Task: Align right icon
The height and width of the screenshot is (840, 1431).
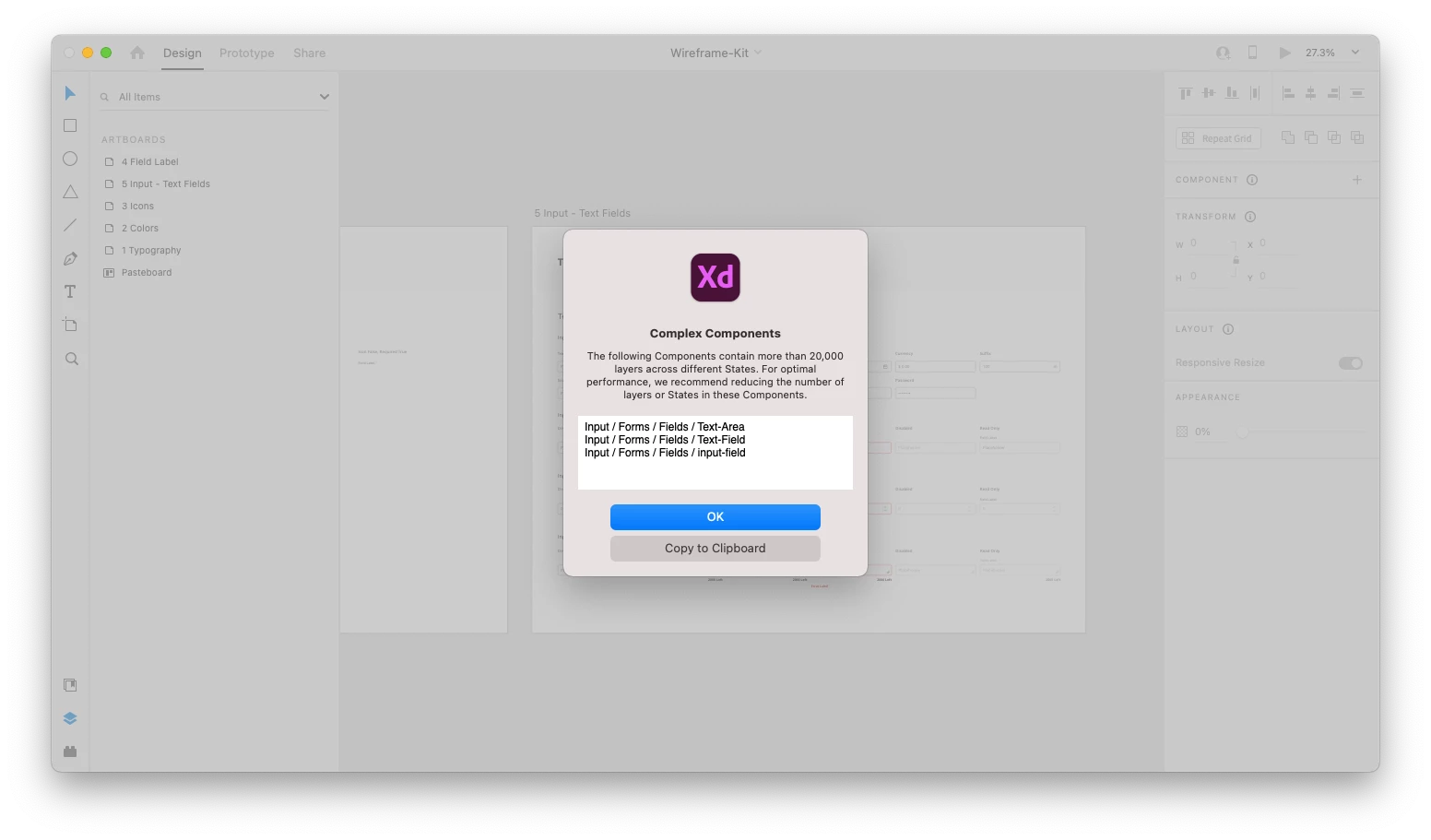Action: coord(1333,93)
